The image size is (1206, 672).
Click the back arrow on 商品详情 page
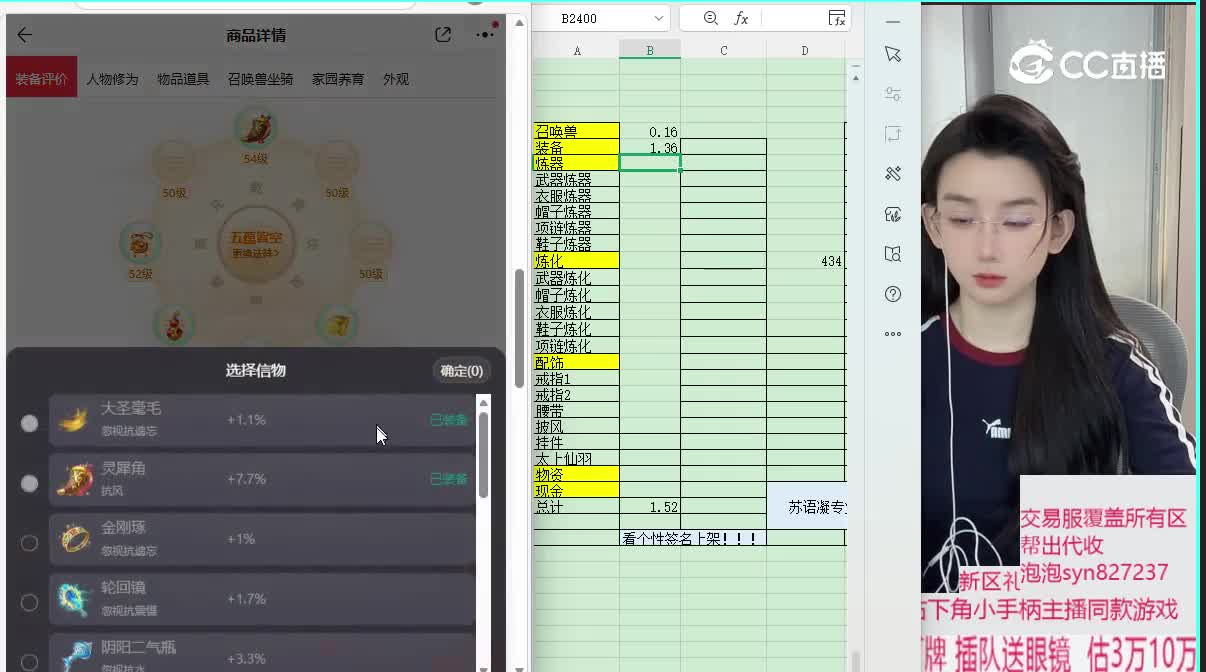point(23,33)
